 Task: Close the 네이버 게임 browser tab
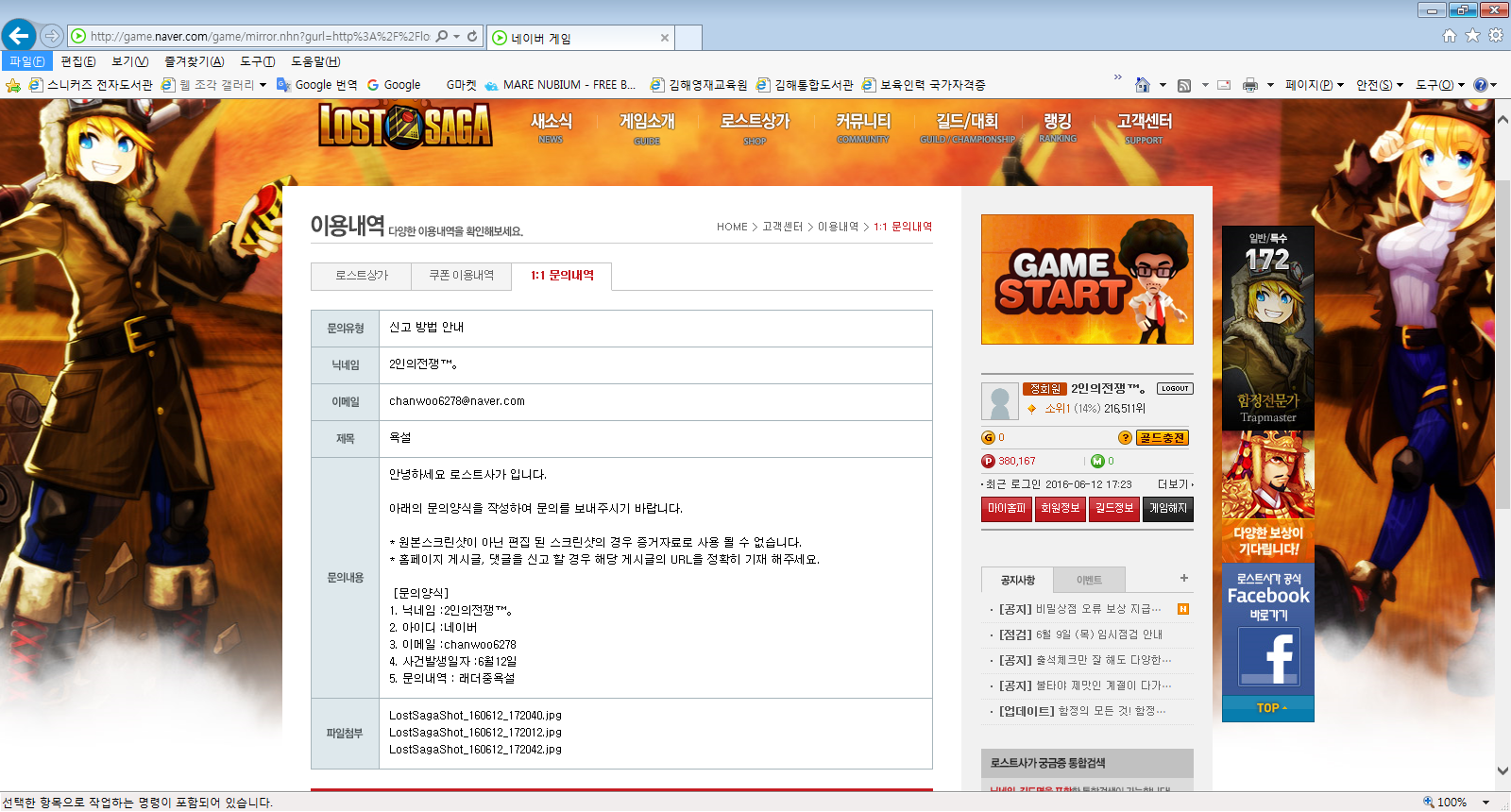click(x=665, y=38)
